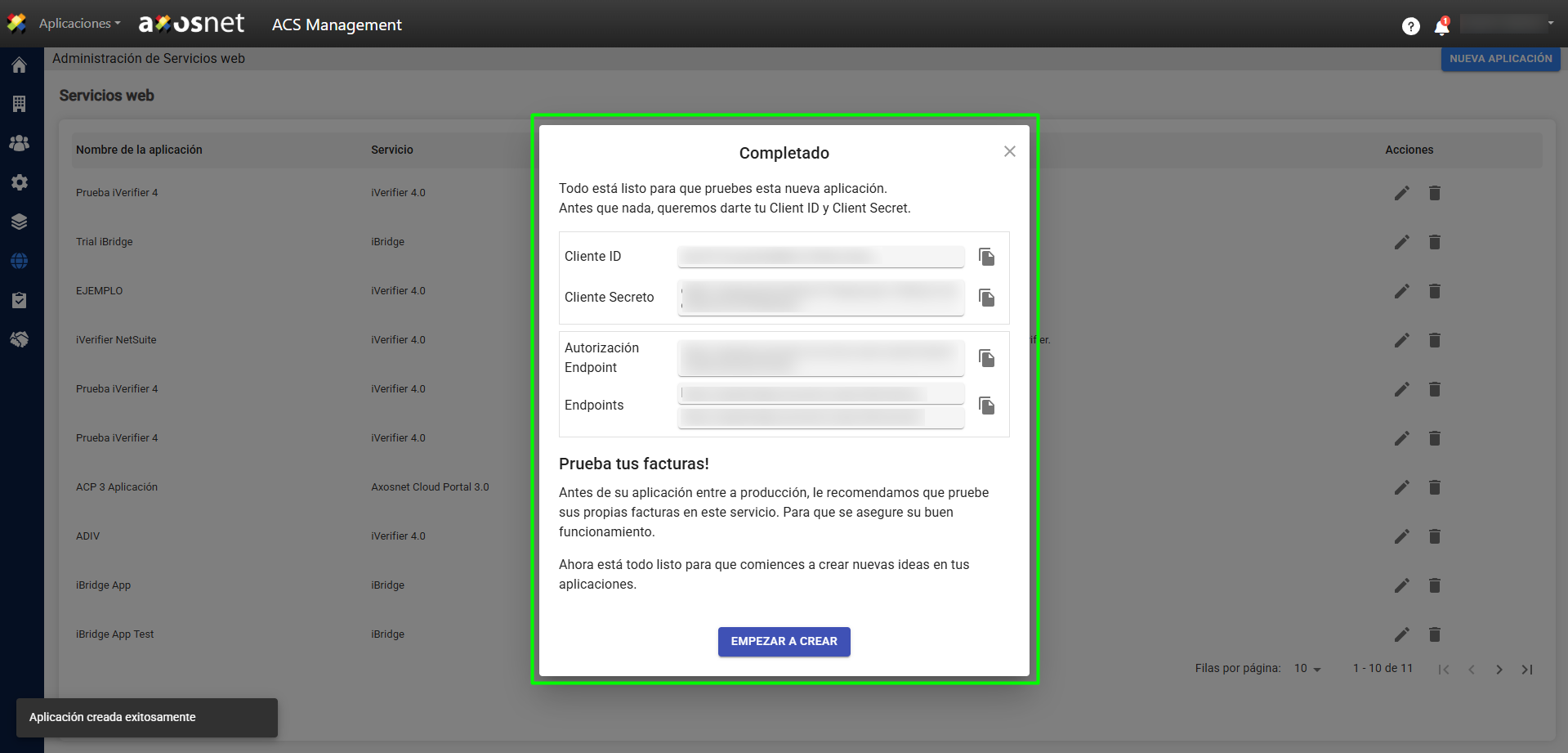1568x753 pixels.
Task: Go to Home in sidebar
Action: [x=20, y=65]
